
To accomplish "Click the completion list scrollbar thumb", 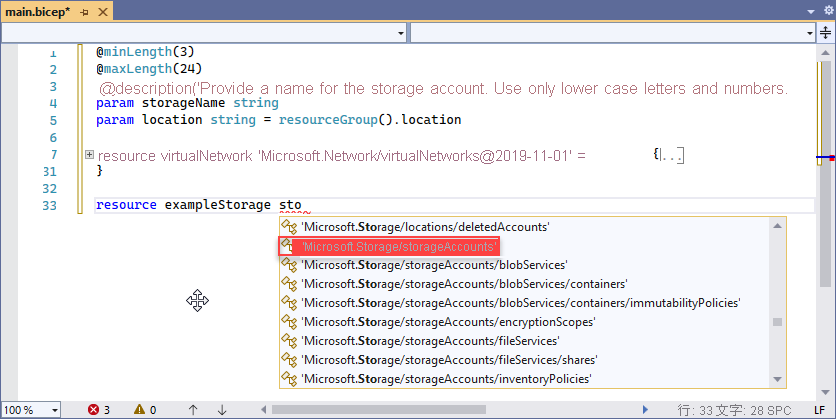I will point(777,322).
